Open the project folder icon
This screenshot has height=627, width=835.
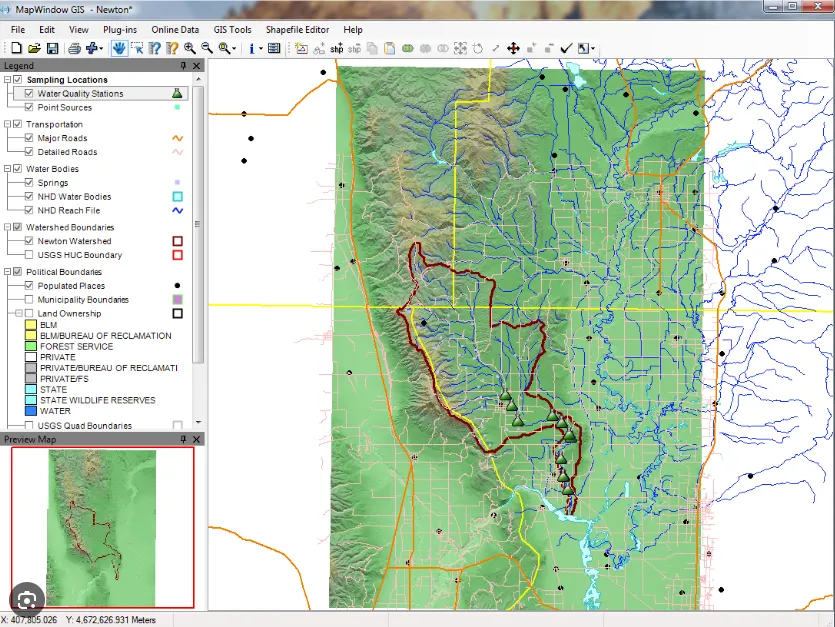(34, 48)
